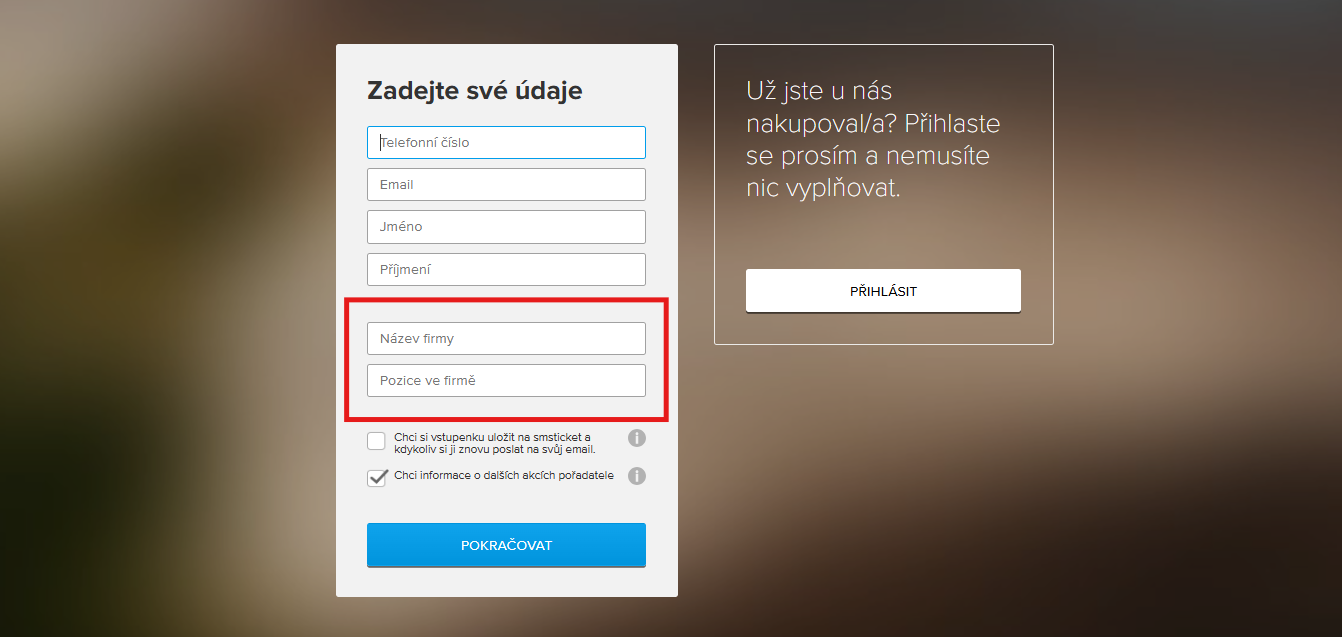
Task: Focus the Název firmy company name field
Action: click(505, 338)
